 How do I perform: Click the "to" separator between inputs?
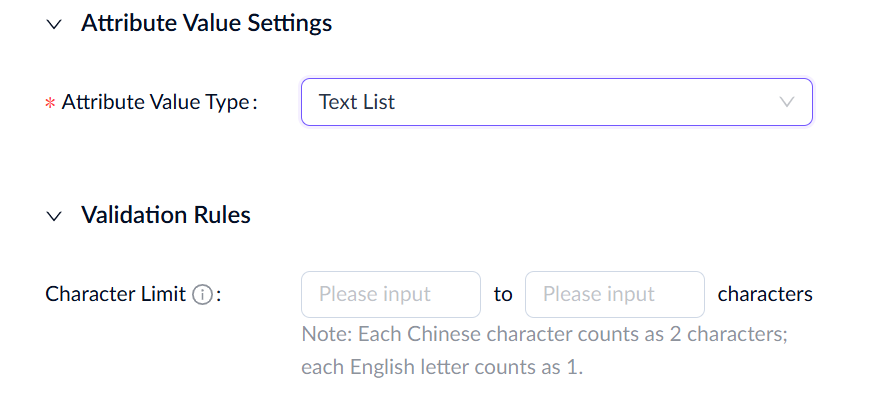(503, 295)
